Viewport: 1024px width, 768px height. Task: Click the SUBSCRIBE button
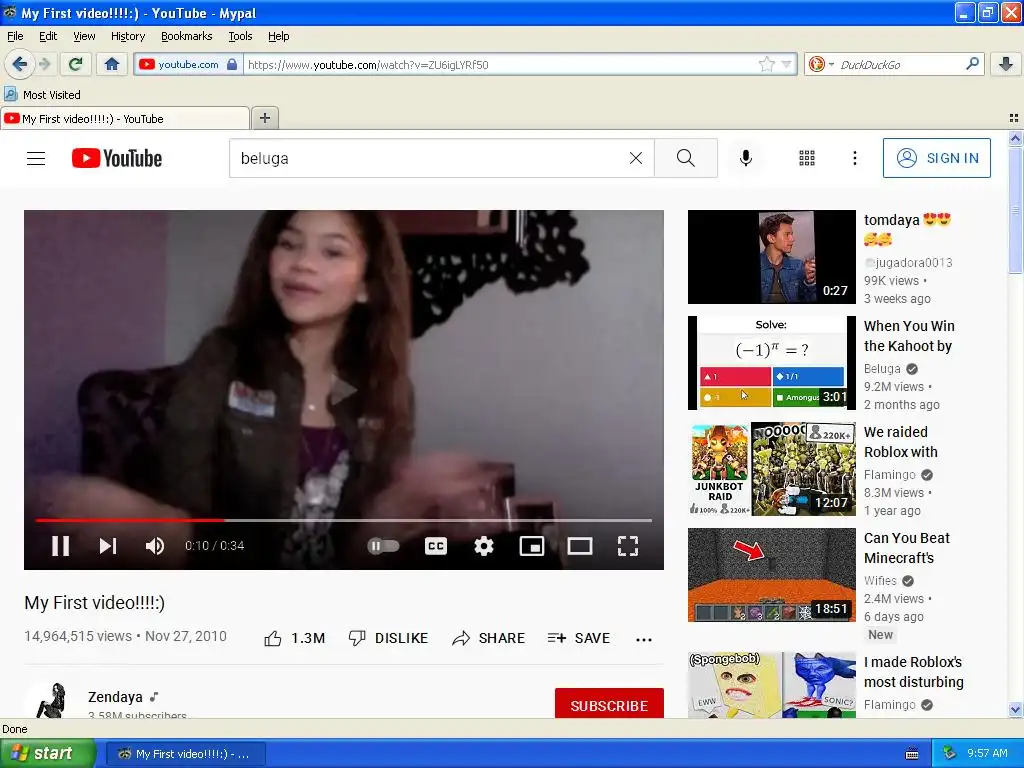coord(609,703)
